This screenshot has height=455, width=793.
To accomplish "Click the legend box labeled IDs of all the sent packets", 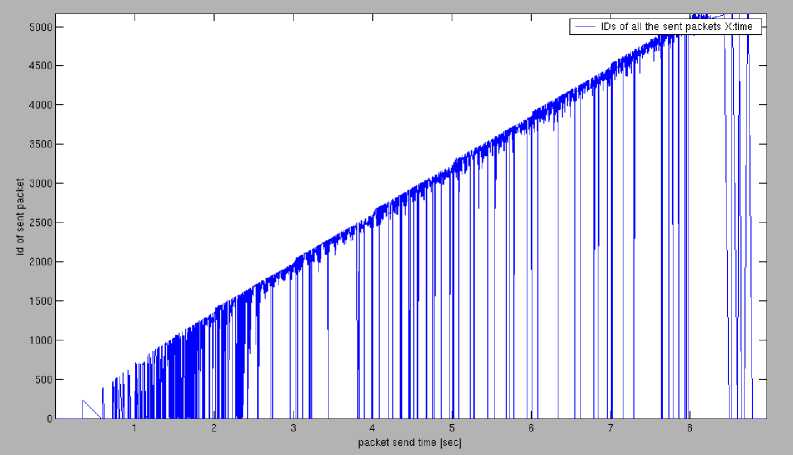I will 665,26.
